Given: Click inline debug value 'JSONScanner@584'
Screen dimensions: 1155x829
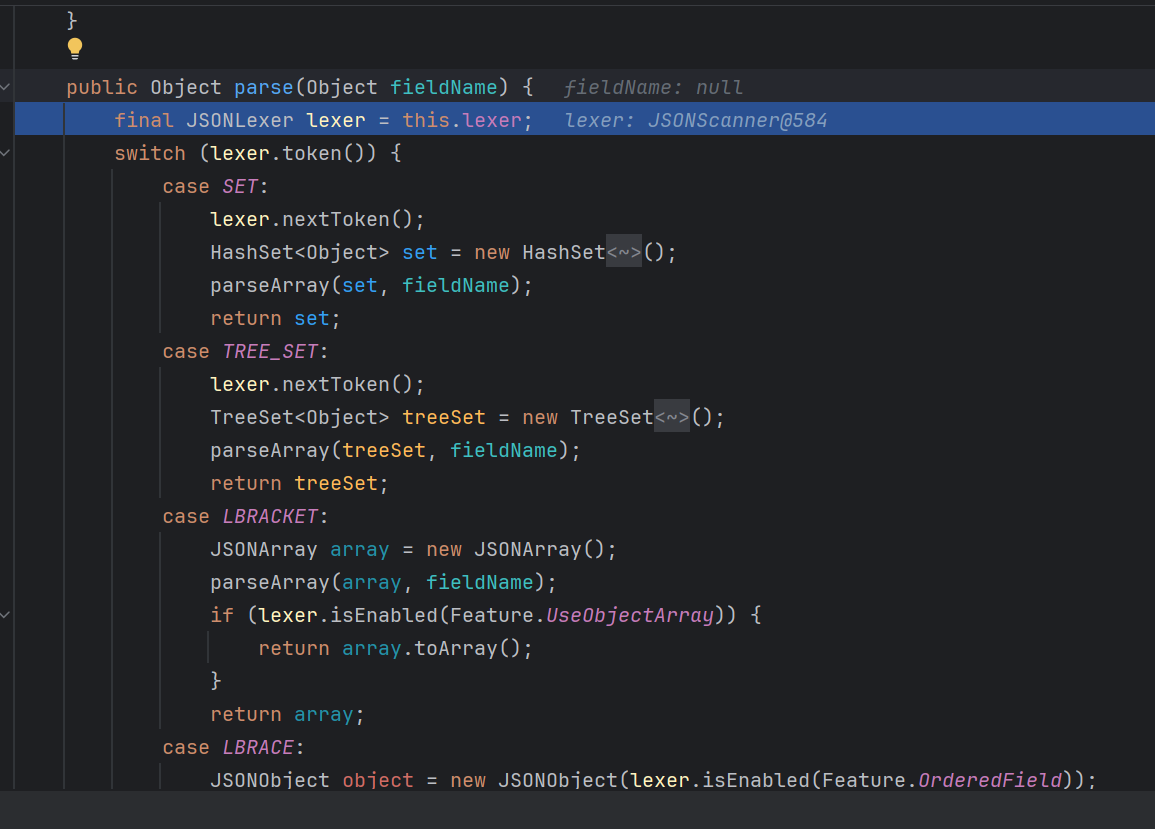Looking at the screenshot, I should coord(737,121).
